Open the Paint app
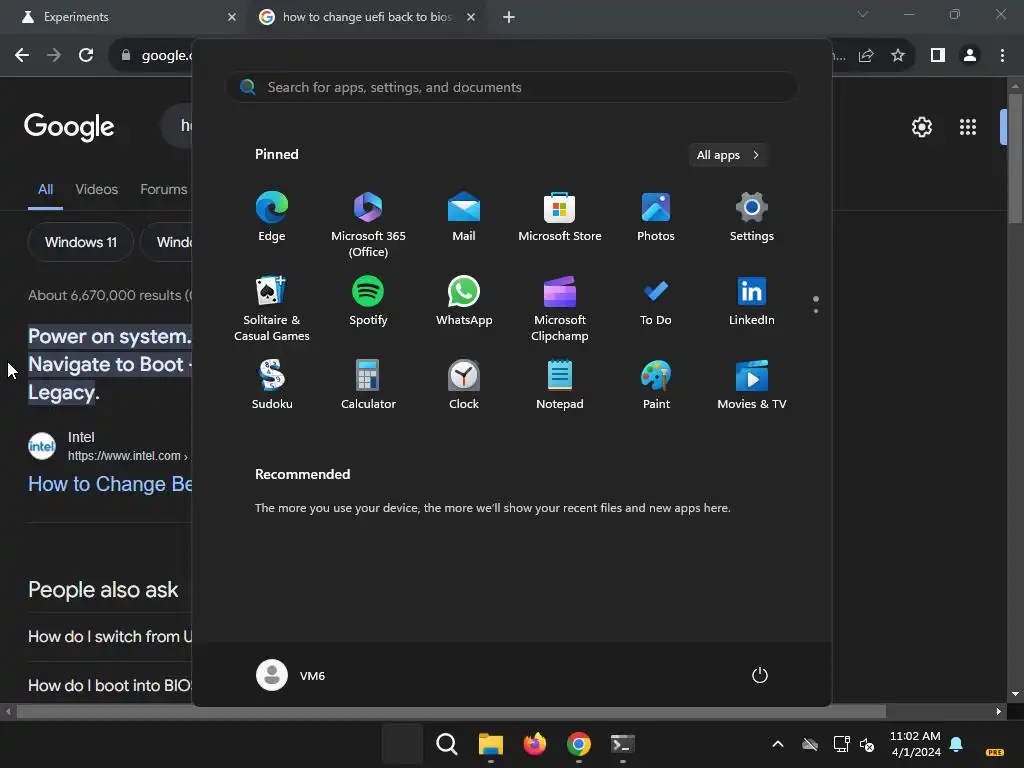This screenshot has width=1024, height=768. (x=656, y=385)
